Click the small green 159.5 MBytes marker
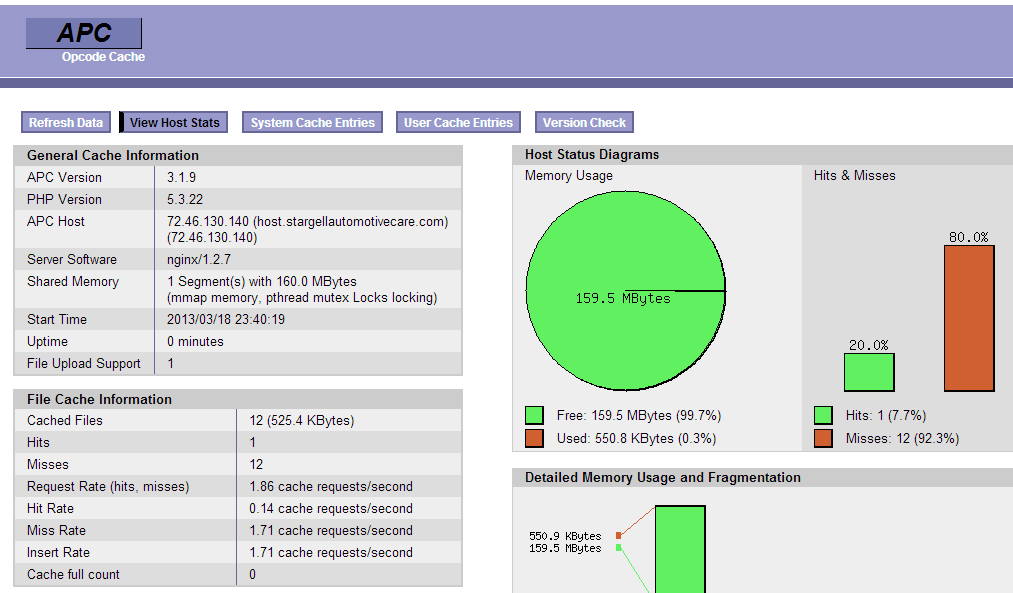The height and width of the screenshot is (593, 1013). pos(619,548)
